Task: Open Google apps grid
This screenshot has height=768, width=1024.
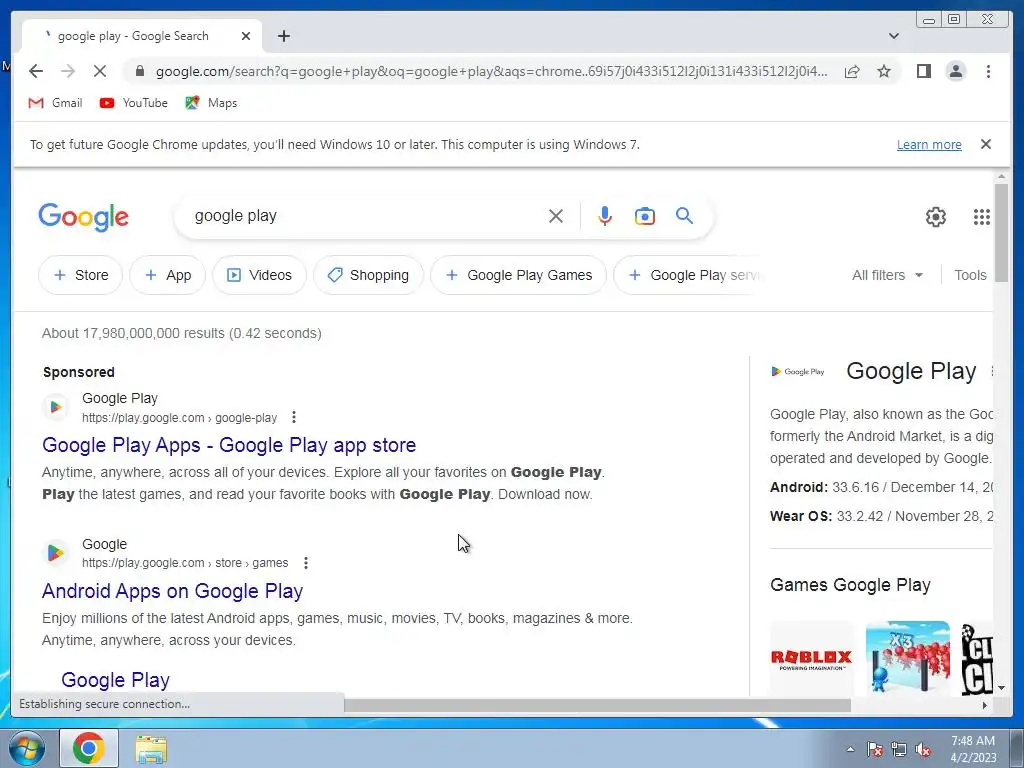Action: point(982,217)
